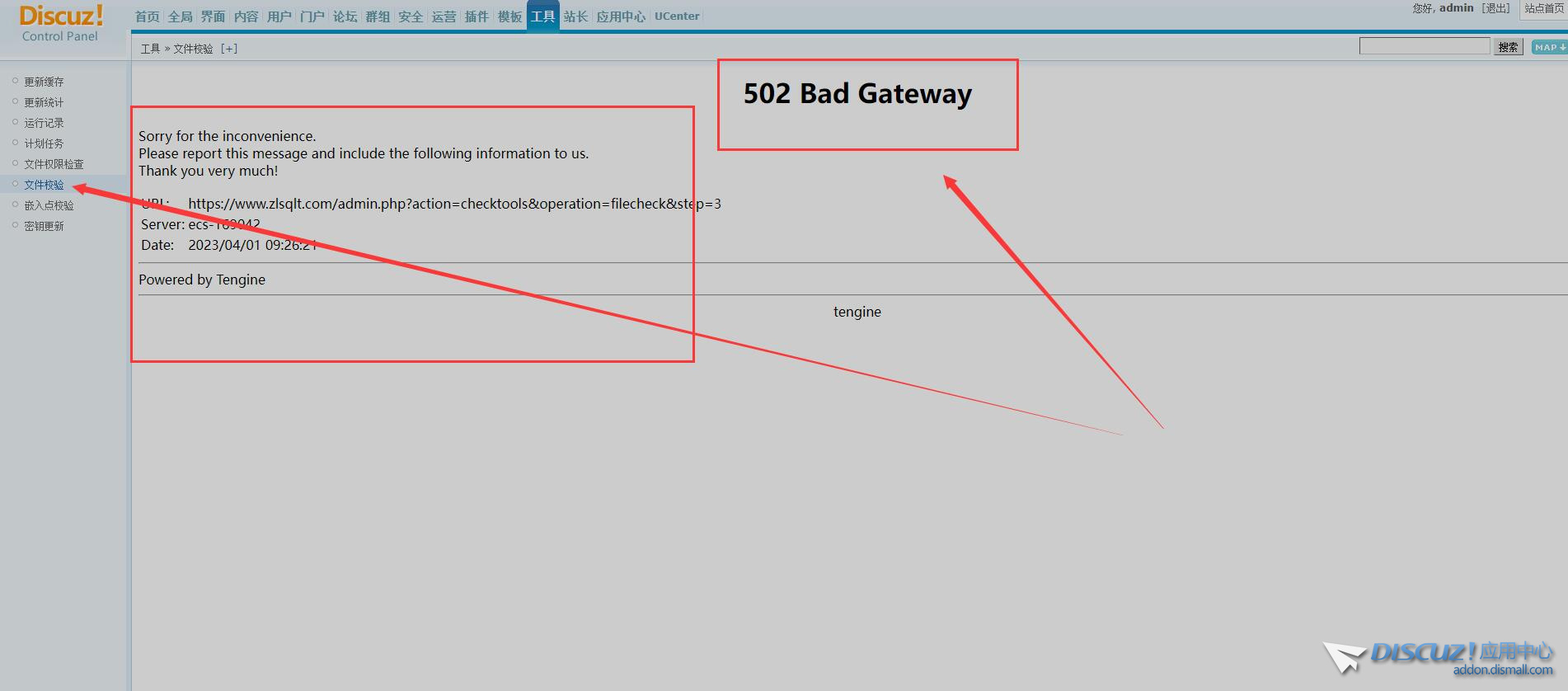This screenshot has height=691, width=1568.
Task: Select 计划任务 in the sidebar
Action: point(44,143)
